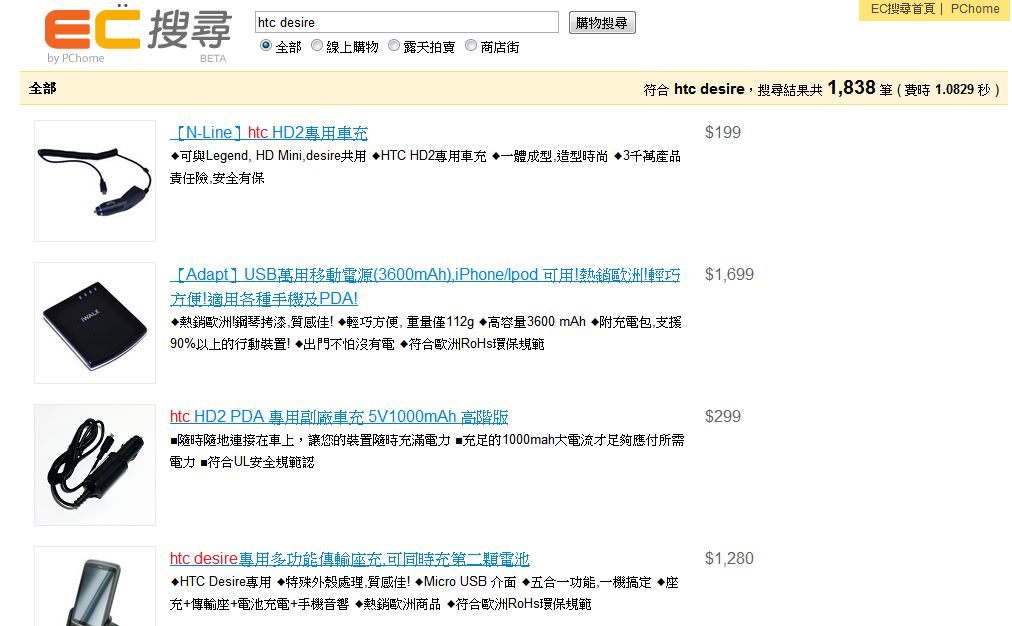The image size is (1012, 626).
Task: Click the description starting HTC Desire專用
Action: coord(424,593)
